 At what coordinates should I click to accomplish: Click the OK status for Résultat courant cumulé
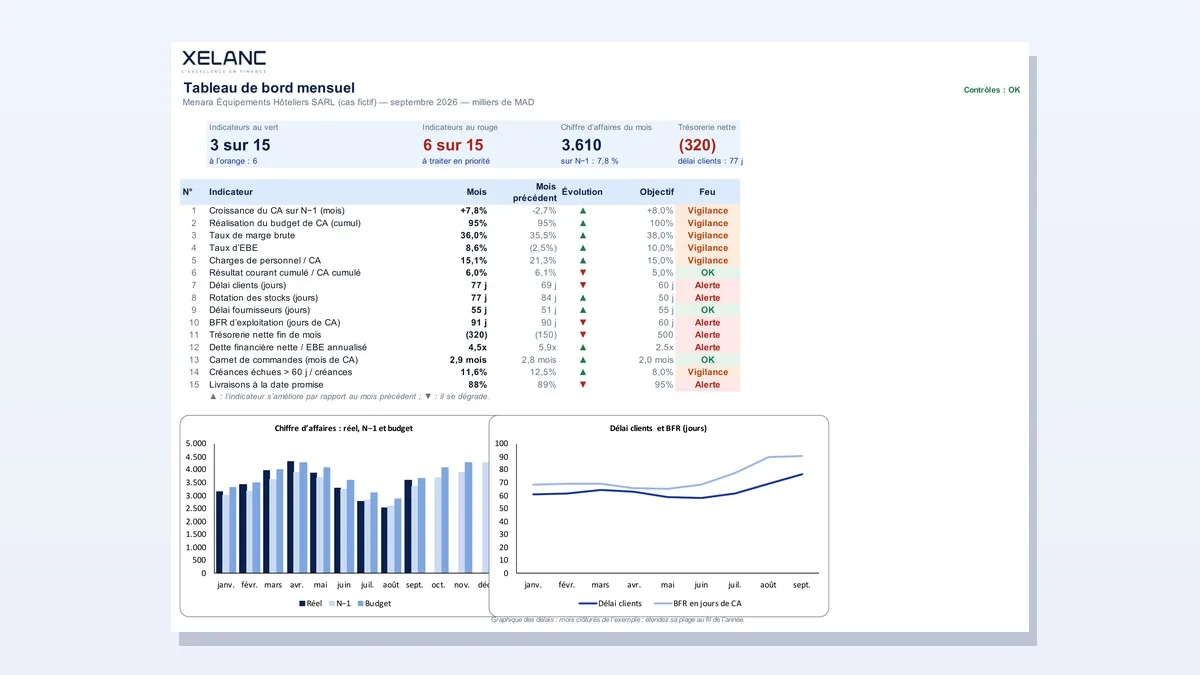pos(708,273)
